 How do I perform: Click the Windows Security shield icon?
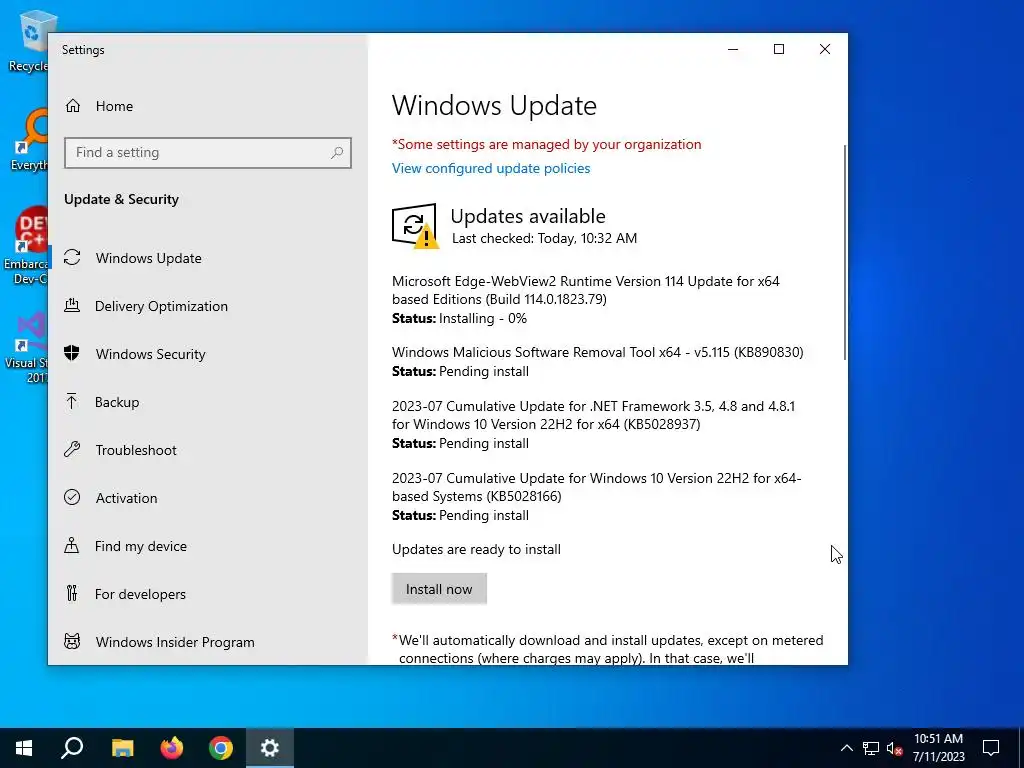[72, 353]
